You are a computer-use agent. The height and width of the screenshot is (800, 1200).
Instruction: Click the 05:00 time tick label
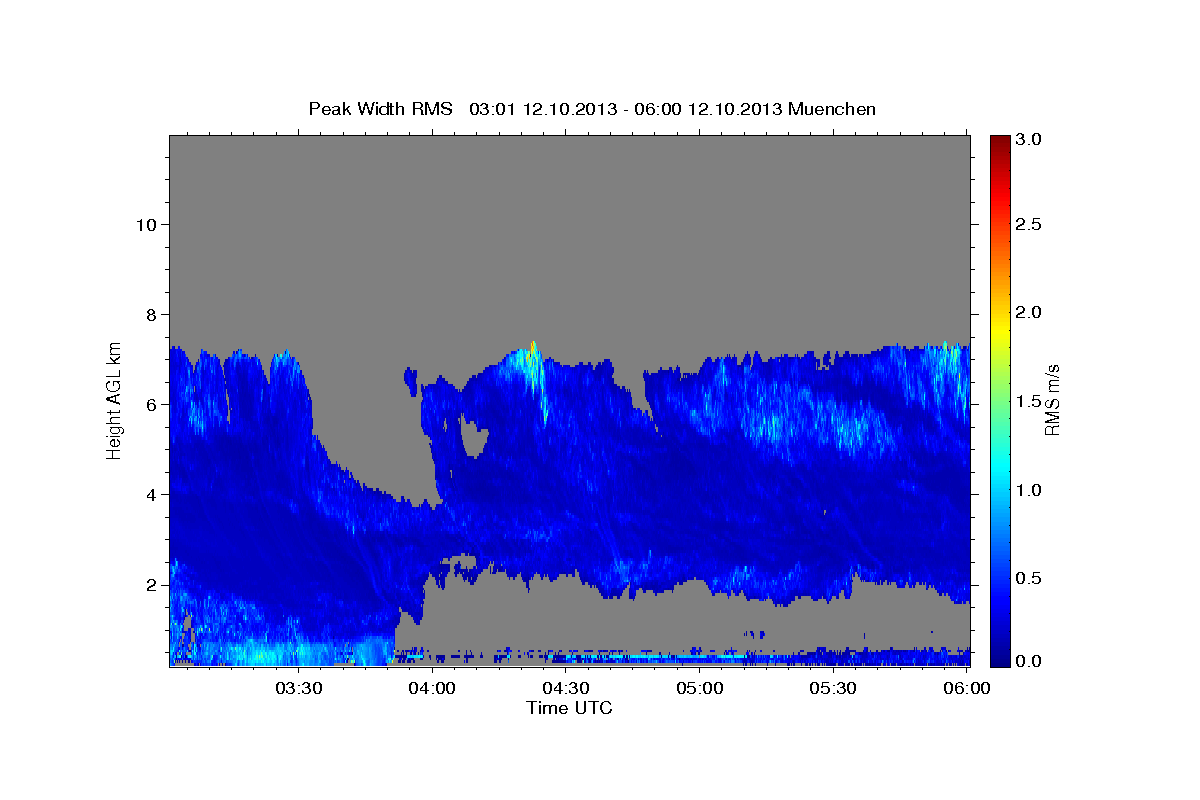pyautogui.click(x=700, y=689)
